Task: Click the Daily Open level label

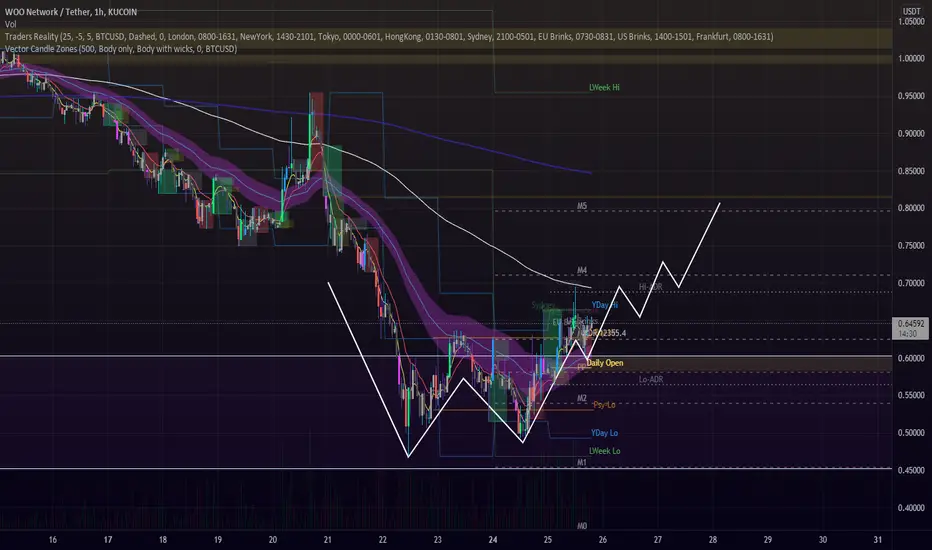Action: pyautogui.click(x=605, y=363)
